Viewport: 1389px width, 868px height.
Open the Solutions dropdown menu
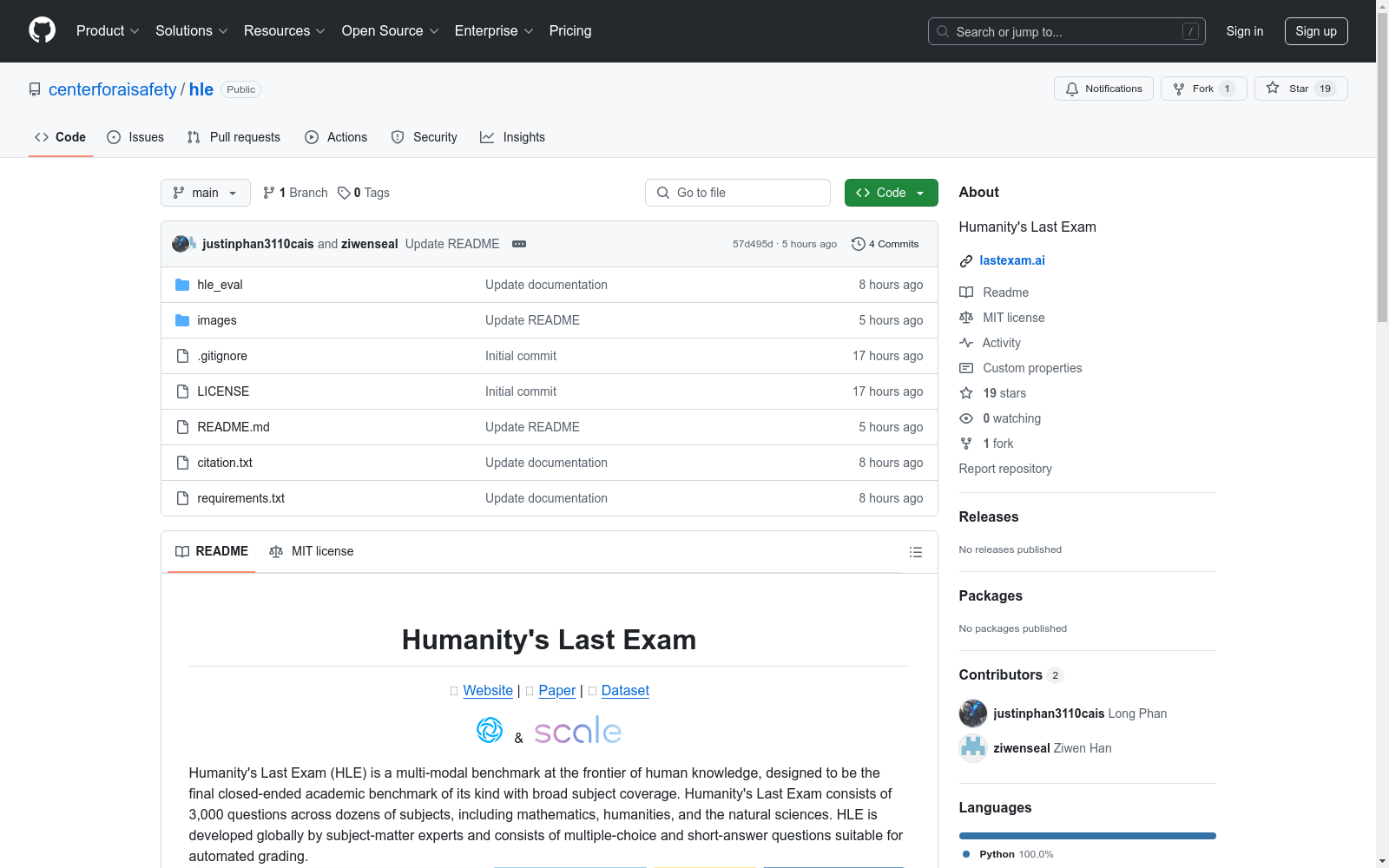[192, 30]
